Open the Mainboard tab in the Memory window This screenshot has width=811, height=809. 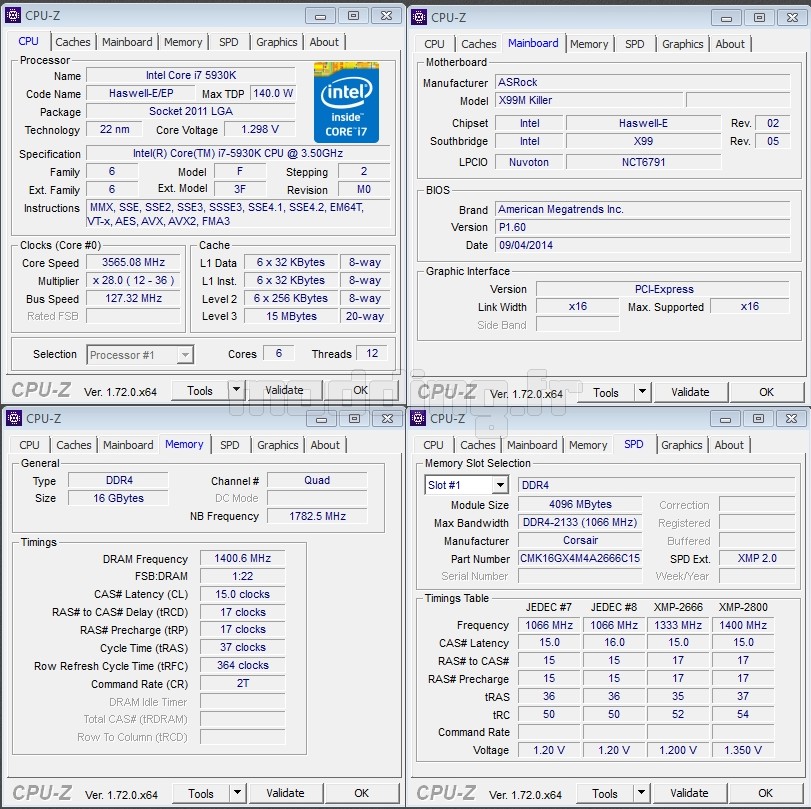[x=128, y=445]
